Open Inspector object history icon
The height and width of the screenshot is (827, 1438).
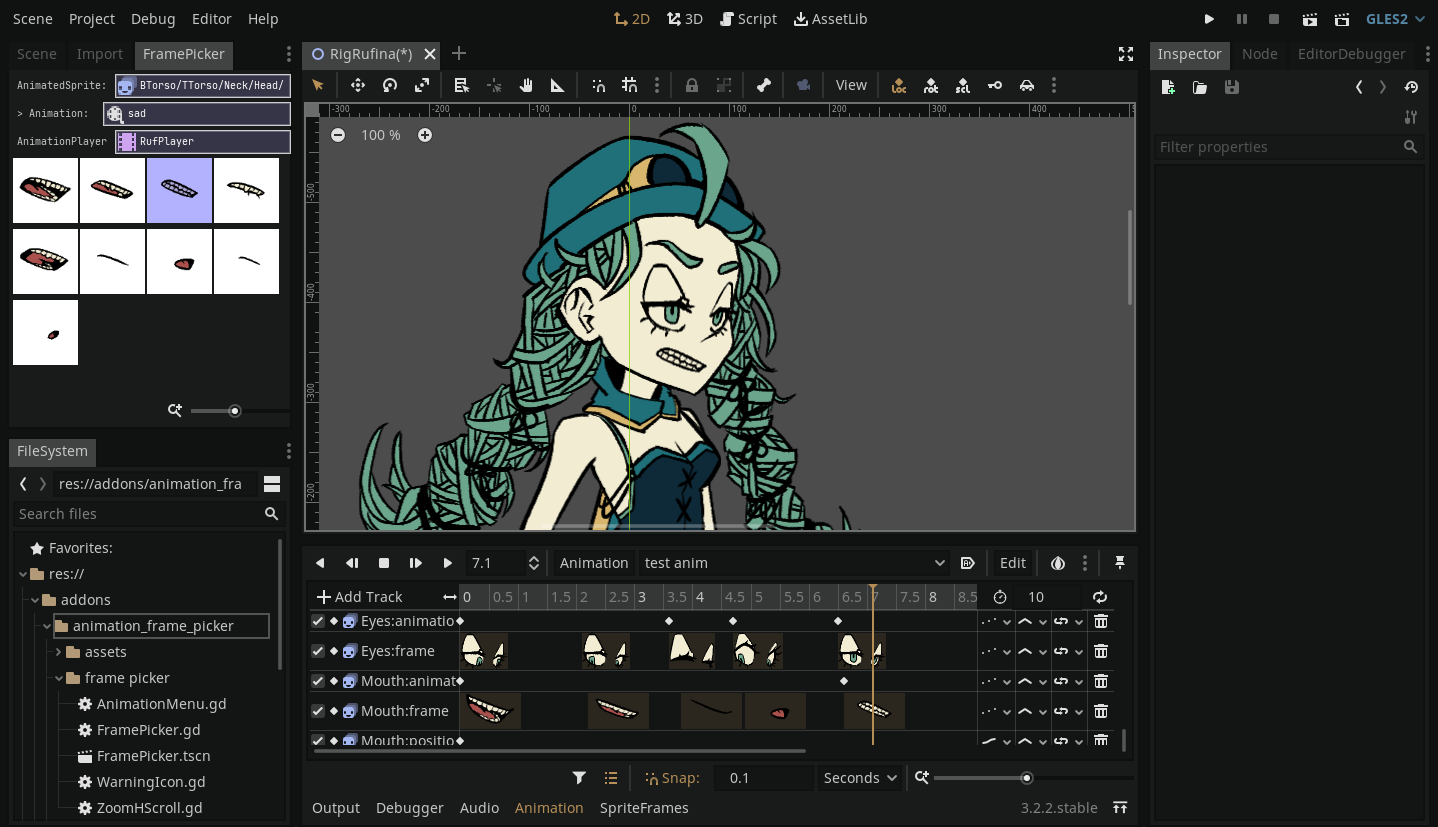pyautogui.click(x=1411, y=87)
